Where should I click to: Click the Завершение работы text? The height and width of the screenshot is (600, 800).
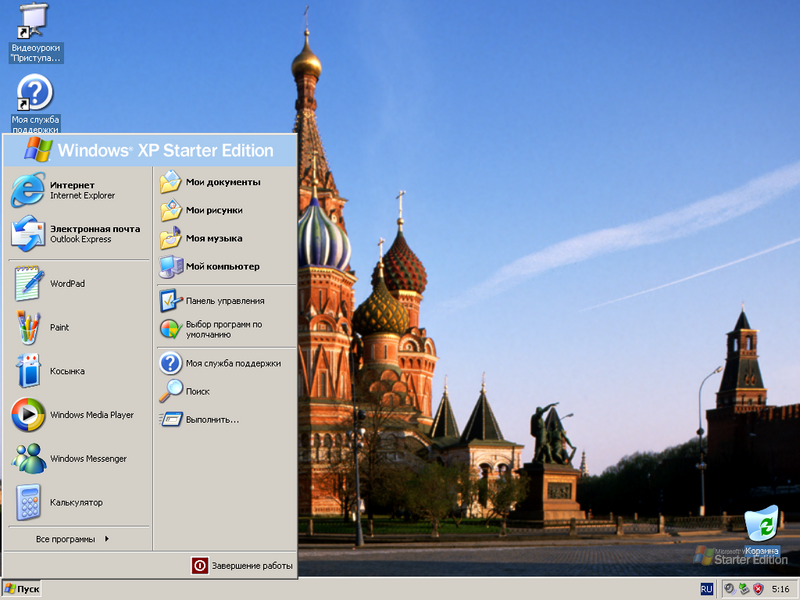(x=252, y=566)
